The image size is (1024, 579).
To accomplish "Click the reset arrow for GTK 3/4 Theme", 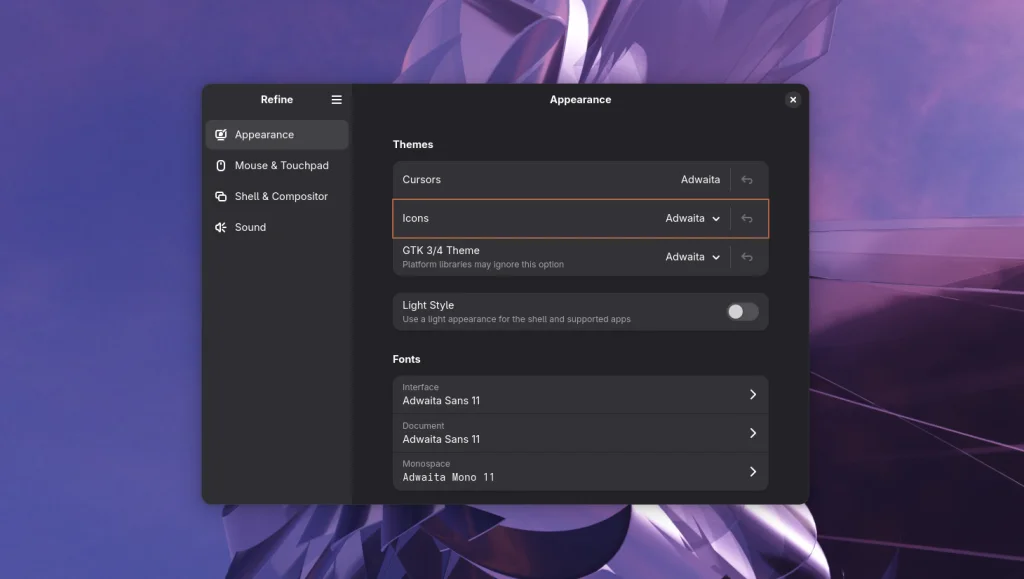I will 747,257.
